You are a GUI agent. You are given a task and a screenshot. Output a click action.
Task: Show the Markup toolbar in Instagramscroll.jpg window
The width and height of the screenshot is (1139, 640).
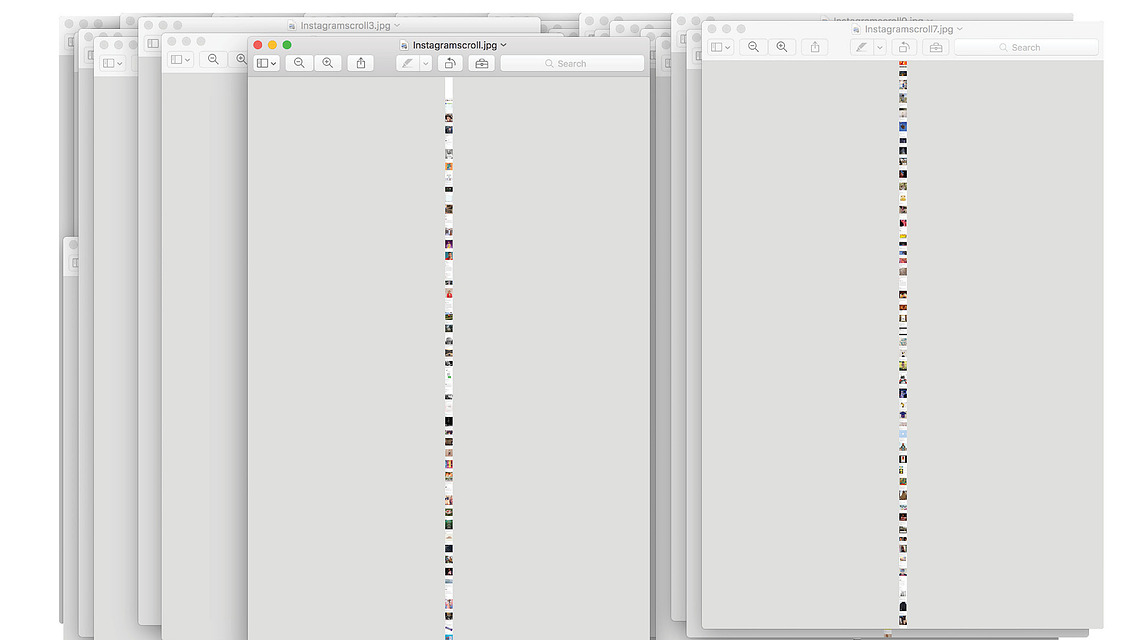[x=482, y=63]
